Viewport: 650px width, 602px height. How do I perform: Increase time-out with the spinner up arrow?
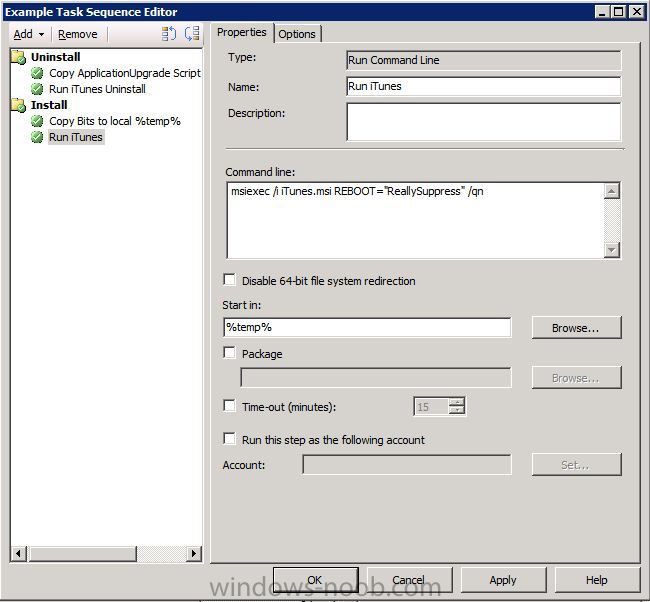click(457, 402)
